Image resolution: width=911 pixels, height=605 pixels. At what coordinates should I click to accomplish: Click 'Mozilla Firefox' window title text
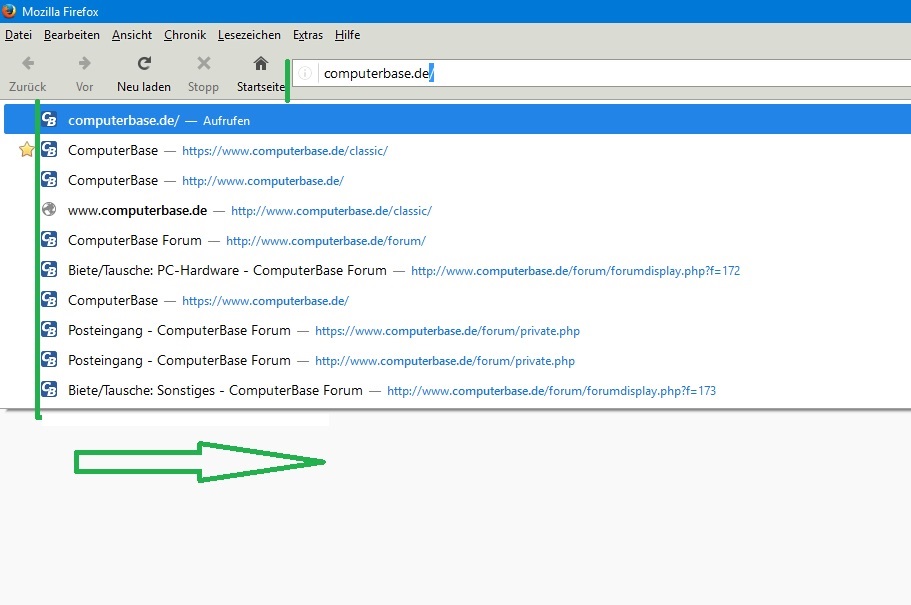pos(60,12)
